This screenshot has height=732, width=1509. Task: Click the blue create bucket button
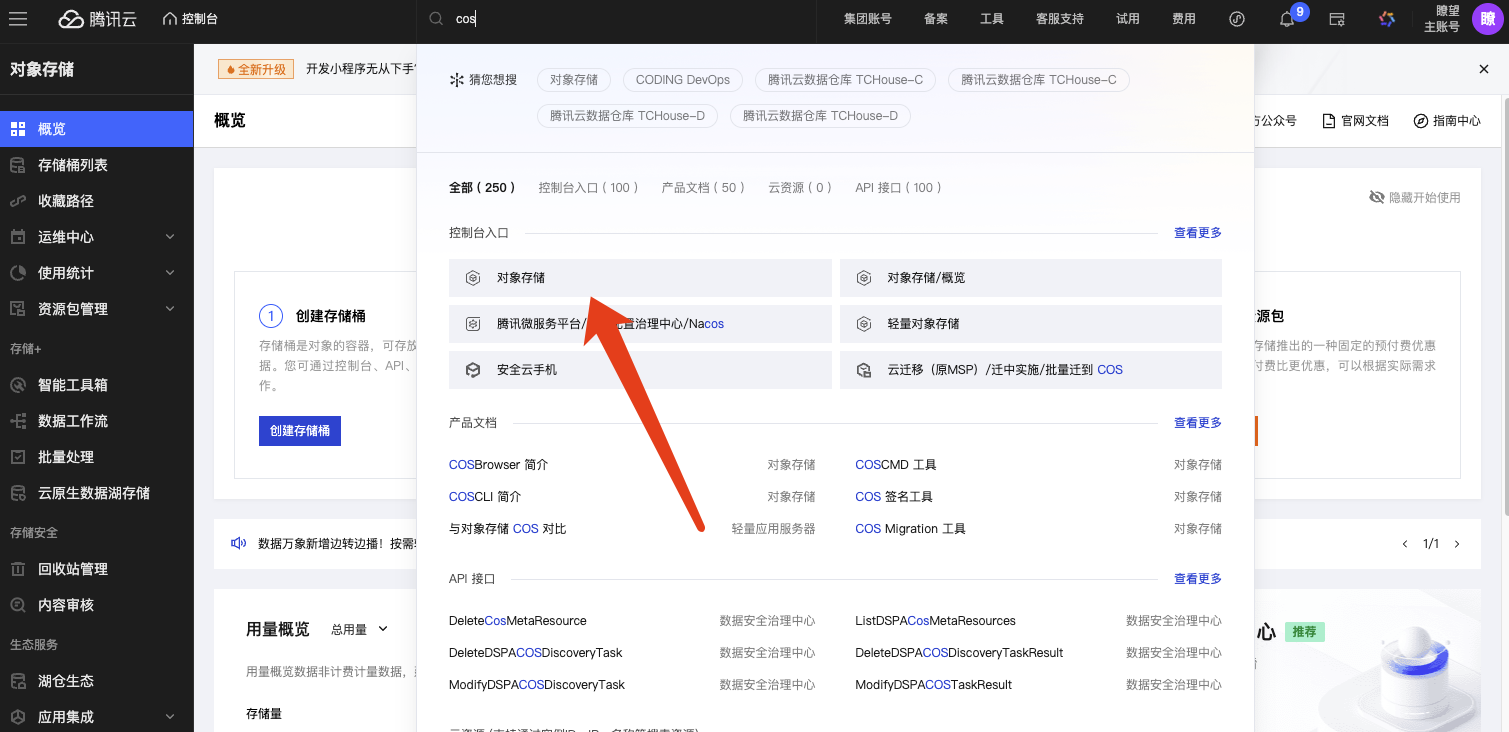299,431
